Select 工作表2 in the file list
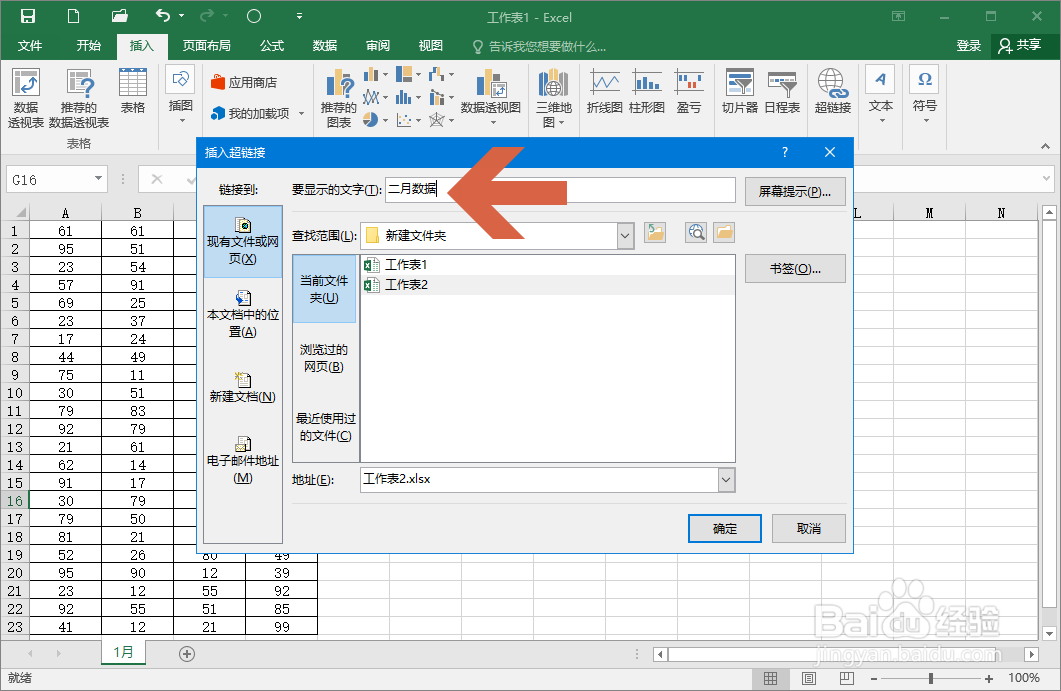This screenshot has width=1061, height=691. click(406, 283)
